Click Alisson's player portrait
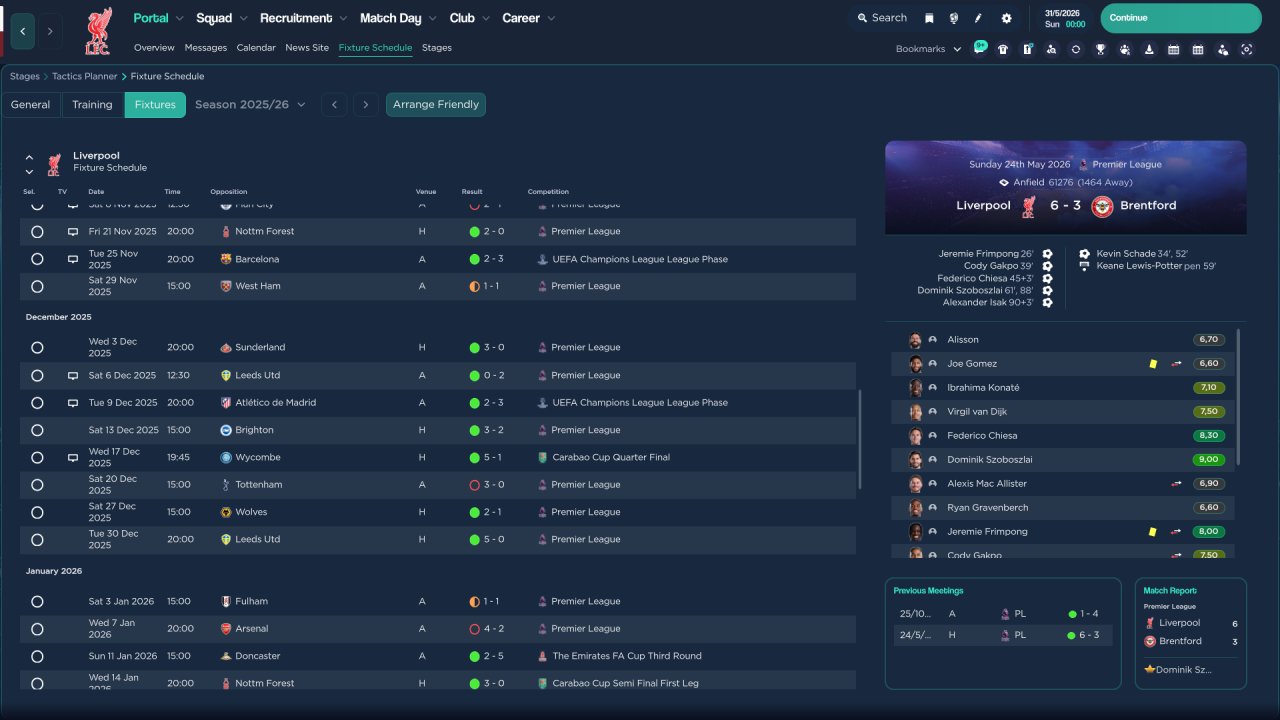The height and width of the screenshot is (720, 1280). 915,340
